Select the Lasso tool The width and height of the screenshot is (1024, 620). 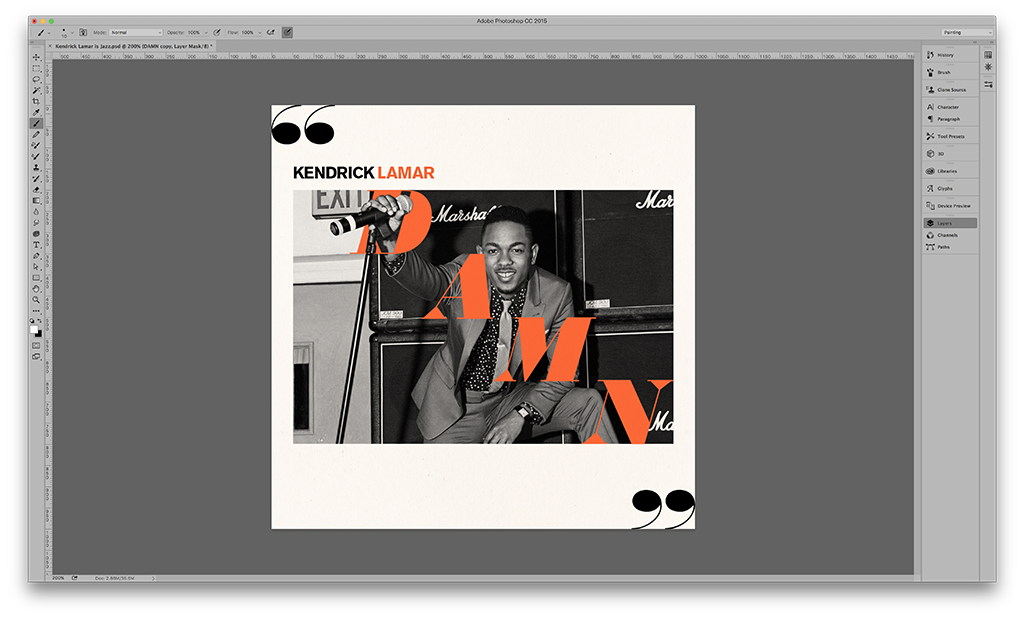[x=37, y=79]
